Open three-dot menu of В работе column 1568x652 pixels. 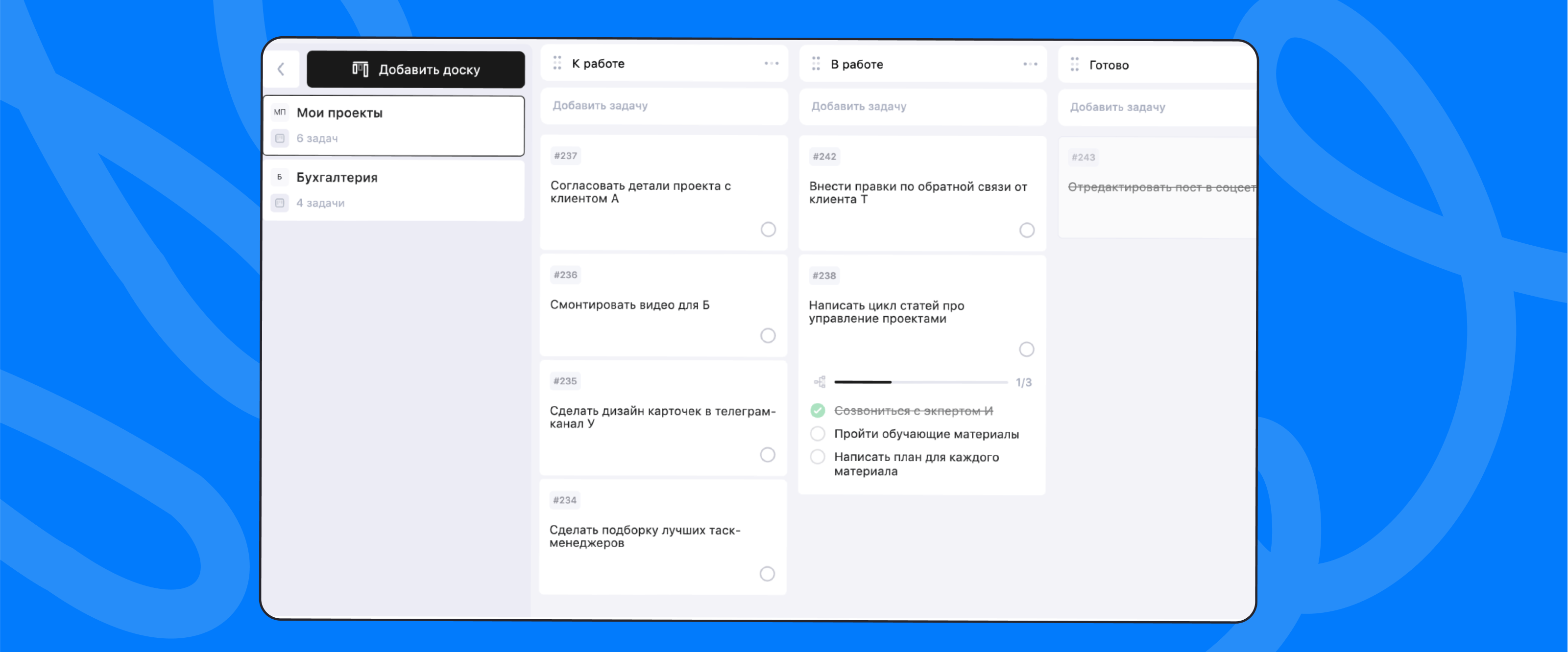tap(1030, 64)
